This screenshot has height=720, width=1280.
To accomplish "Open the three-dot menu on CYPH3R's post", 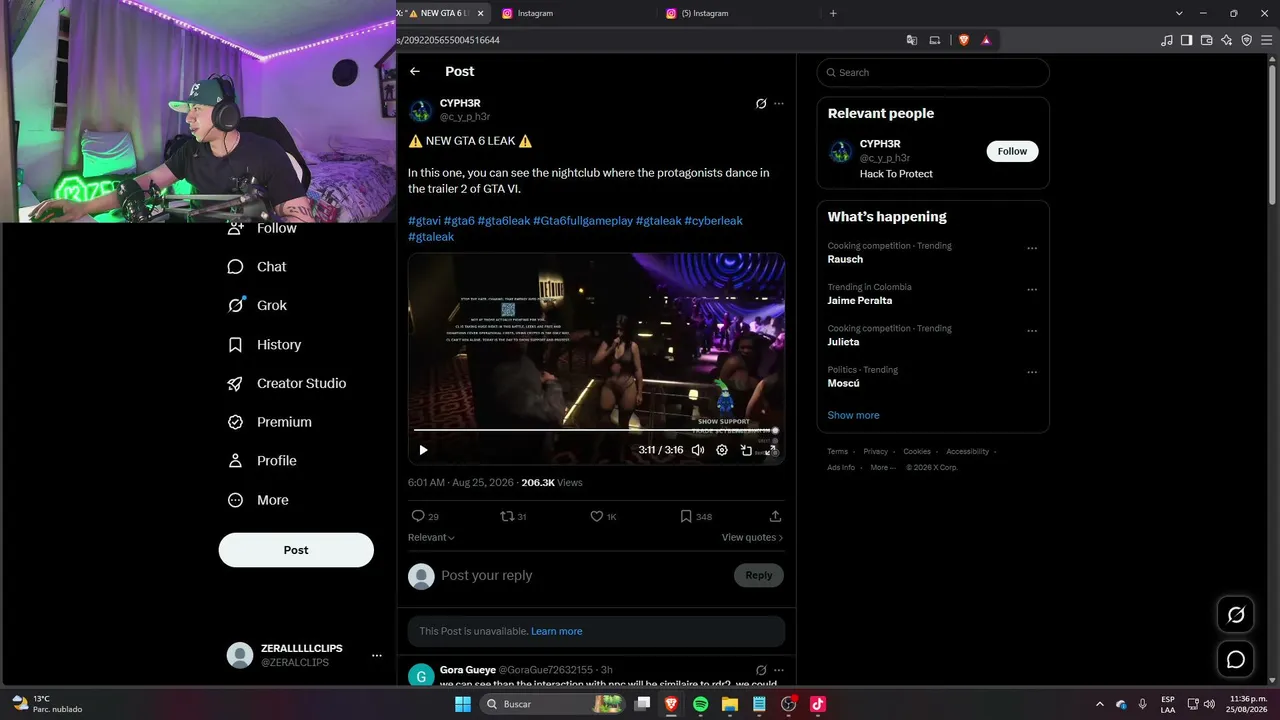I will point(779,104).
